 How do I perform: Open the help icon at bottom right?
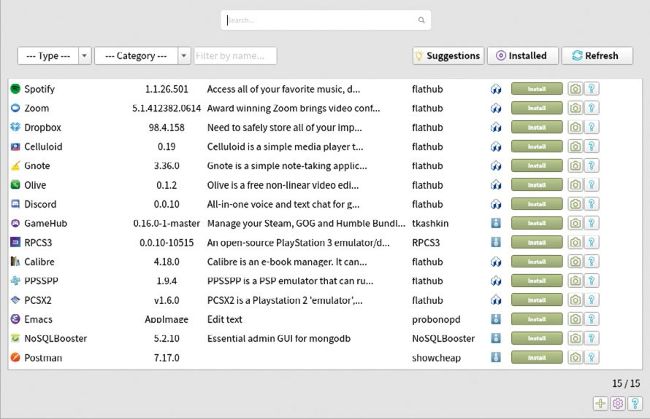coord(634,403)
